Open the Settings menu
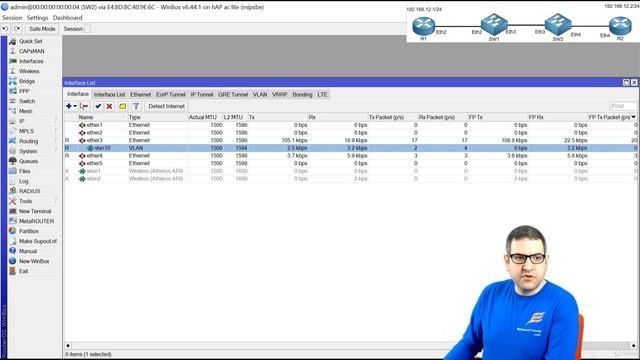Image resolution: width=640 pixels, height=360 pixels. [37, 18]
